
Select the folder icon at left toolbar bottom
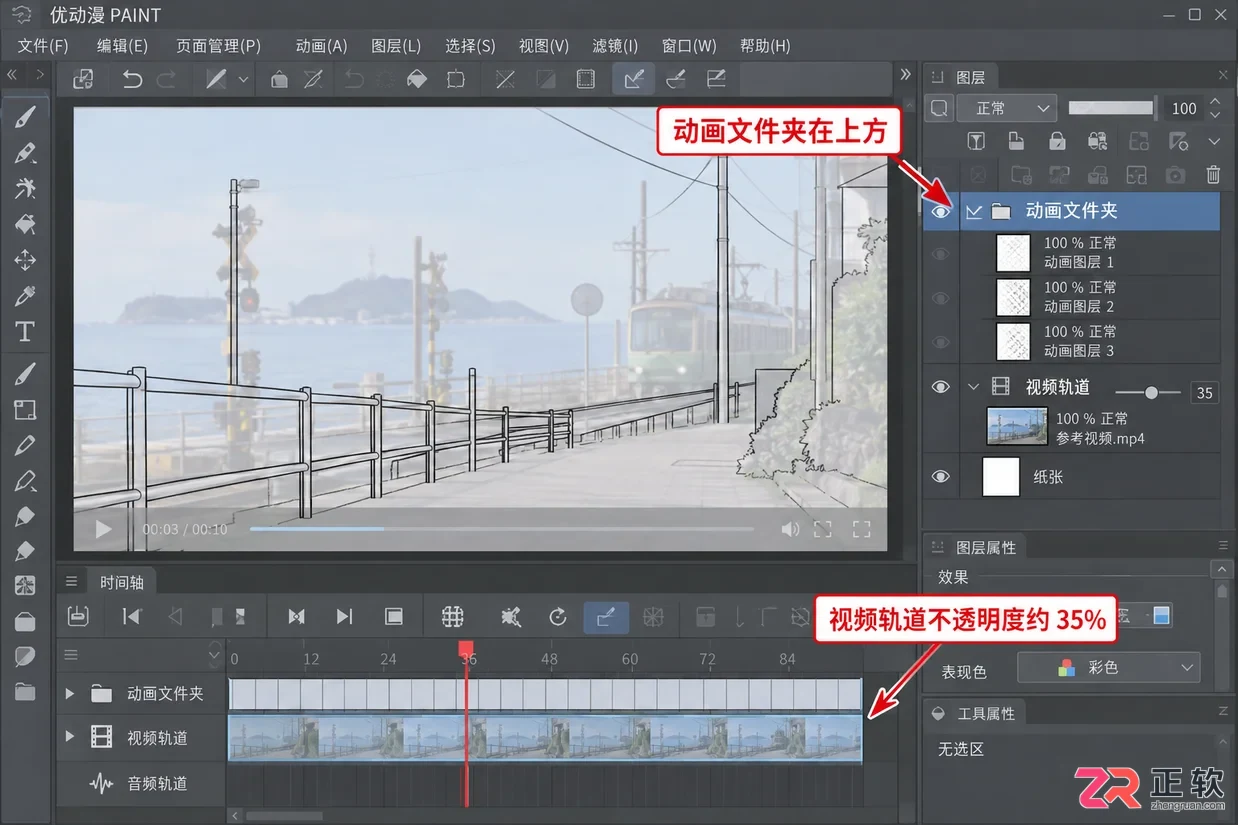(26, 692)
